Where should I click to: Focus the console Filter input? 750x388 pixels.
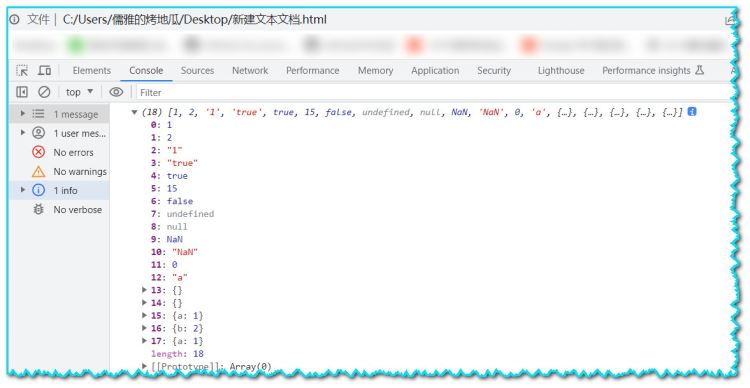point(433,92)
